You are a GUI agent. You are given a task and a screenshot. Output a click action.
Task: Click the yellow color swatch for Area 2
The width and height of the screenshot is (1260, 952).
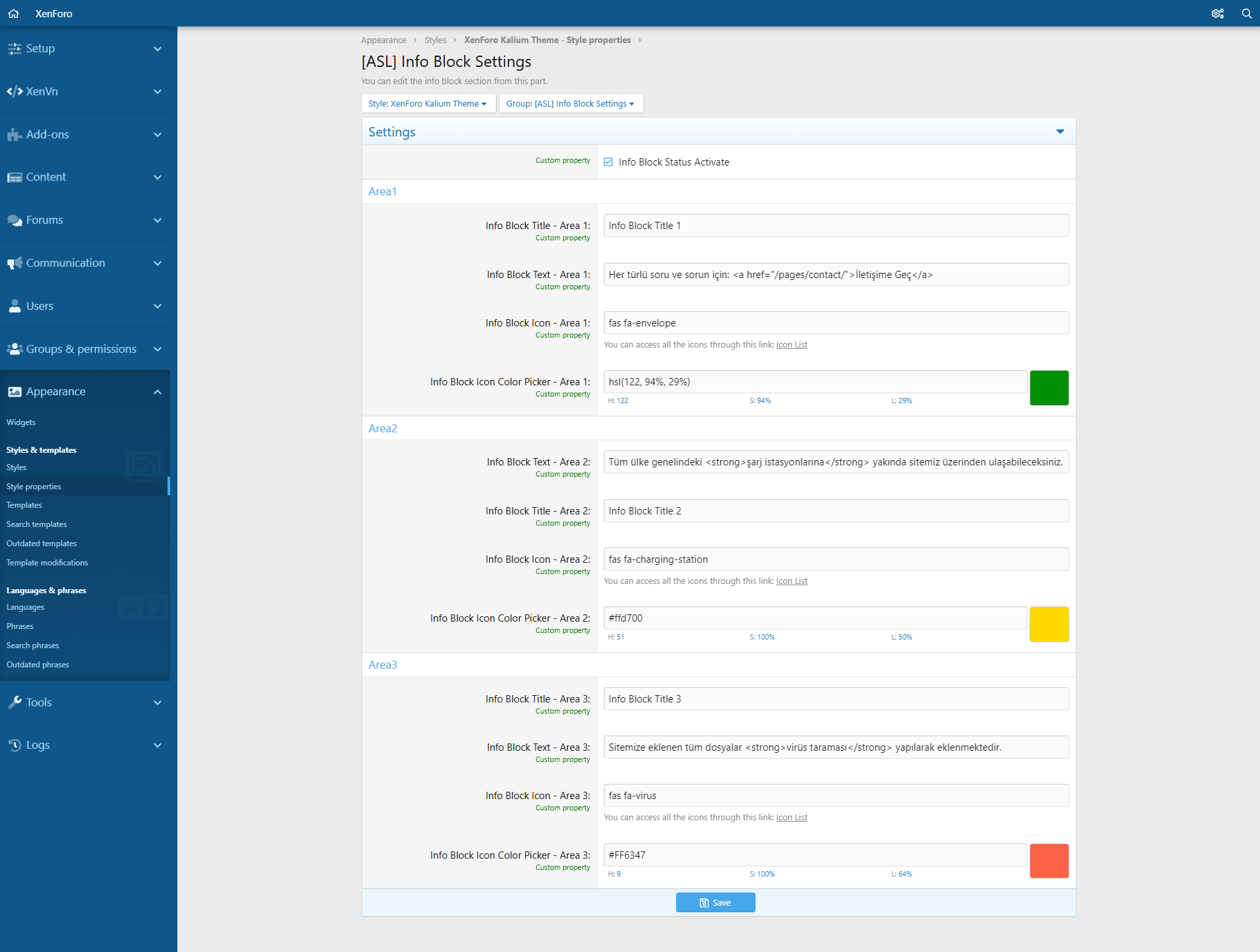(1049, 624)
